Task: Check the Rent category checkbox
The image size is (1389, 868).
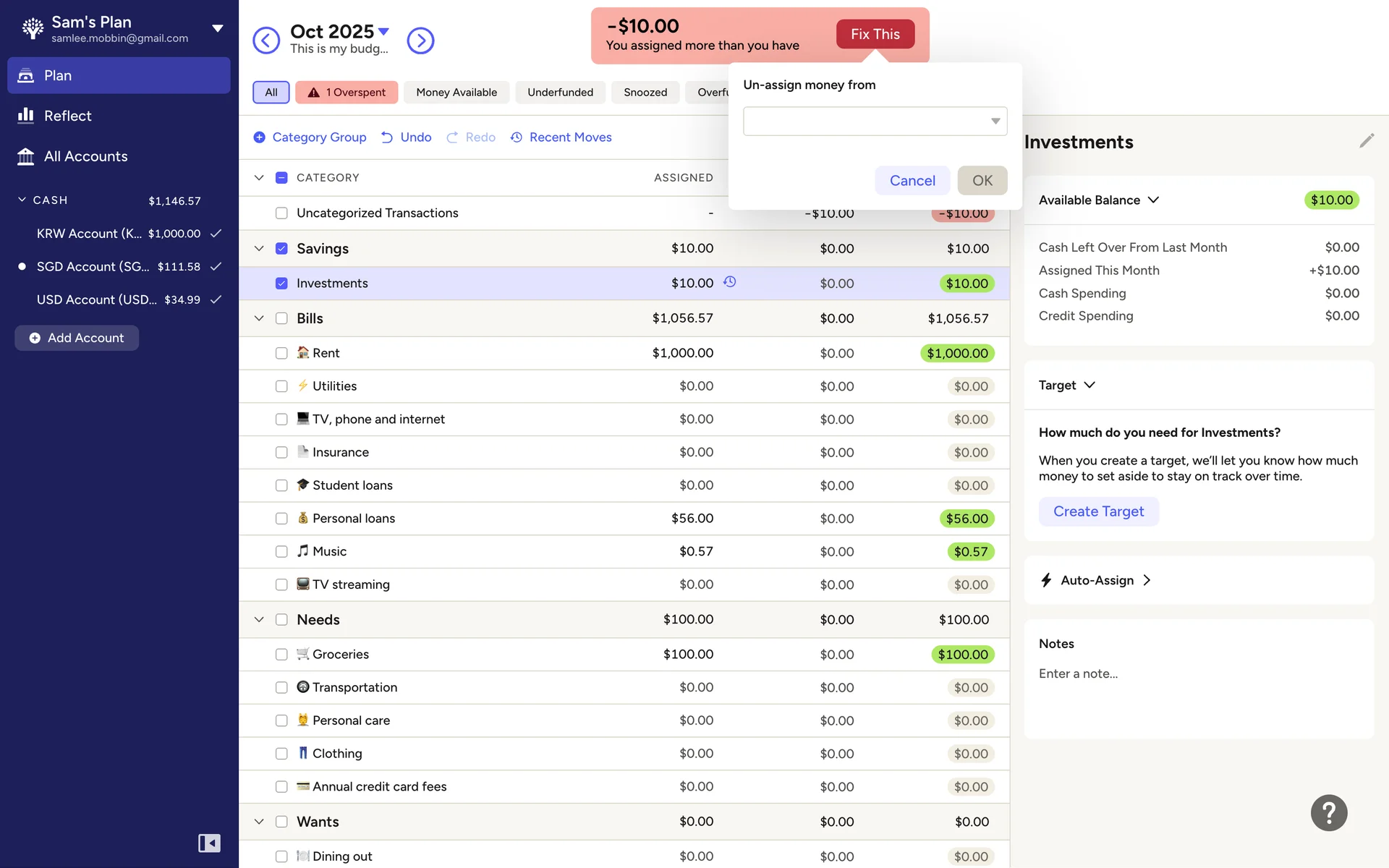Action: click(281, 353)
